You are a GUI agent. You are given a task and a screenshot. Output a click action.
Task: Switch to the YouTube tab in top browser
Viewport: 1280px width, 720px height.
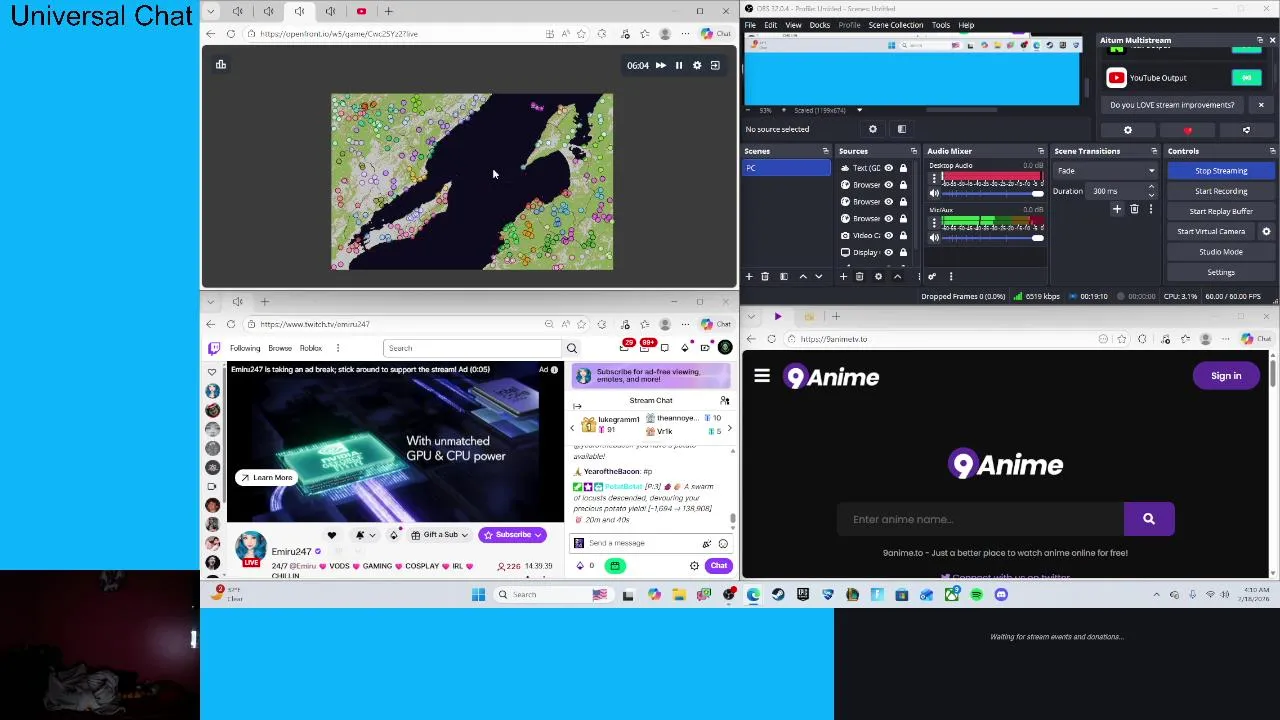pyautogui.click(x=361, y=11)
